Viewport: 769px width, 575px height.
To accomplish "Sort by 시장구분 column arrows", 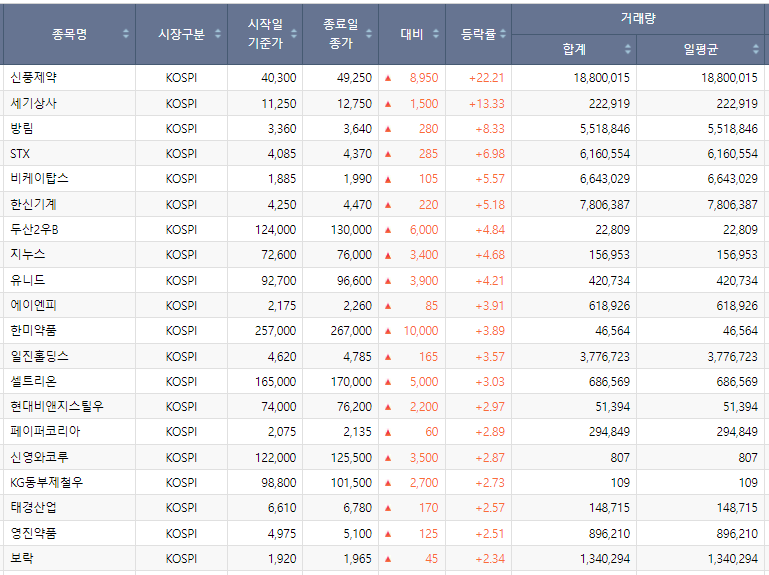I will click(x=218, y=34).
